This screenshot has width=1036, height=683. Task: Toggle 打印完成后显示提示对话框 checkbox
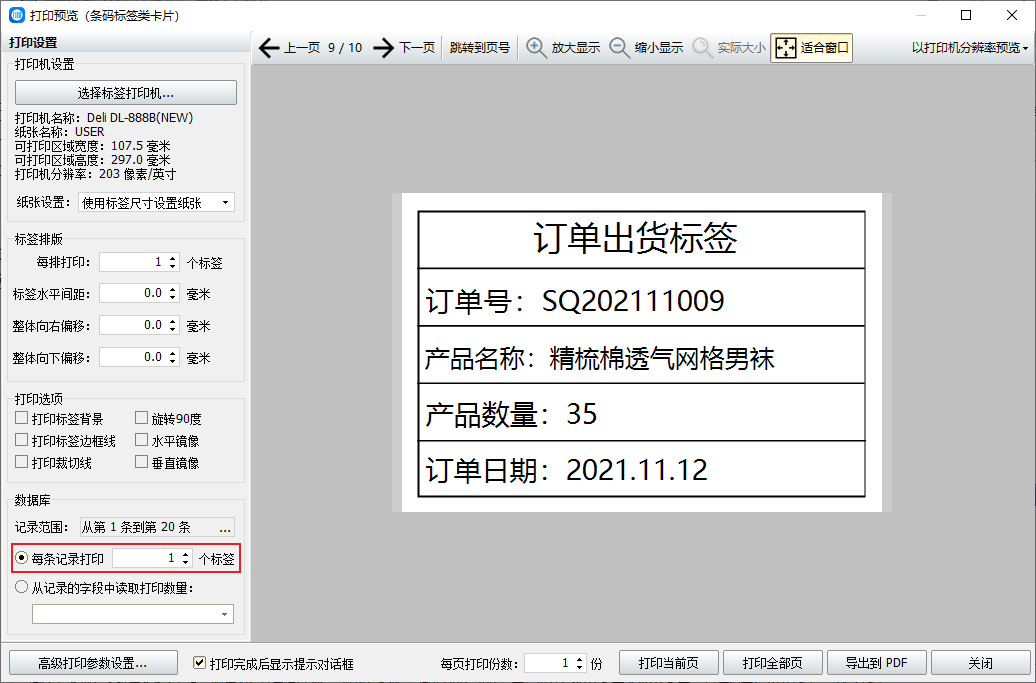click(x=199, y=663)
